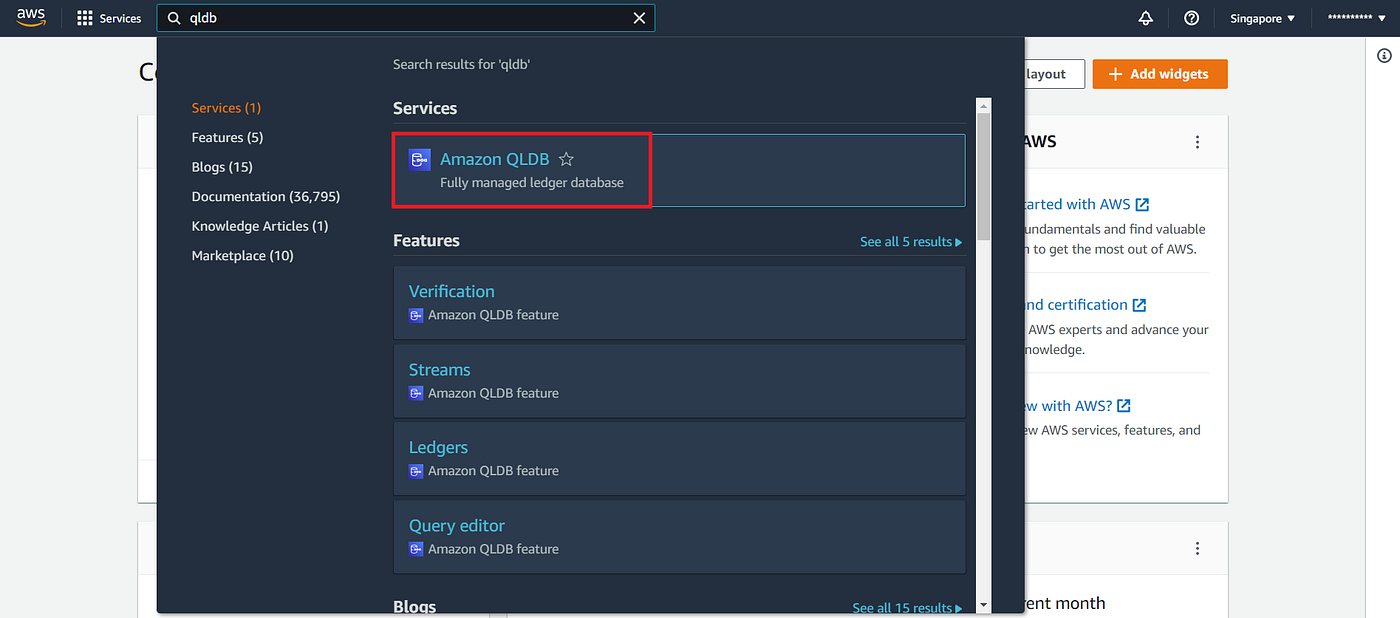This screenshot has width=1400, height=618.
Task: Expand all 5 Features results
Action: tap(910, 241)
